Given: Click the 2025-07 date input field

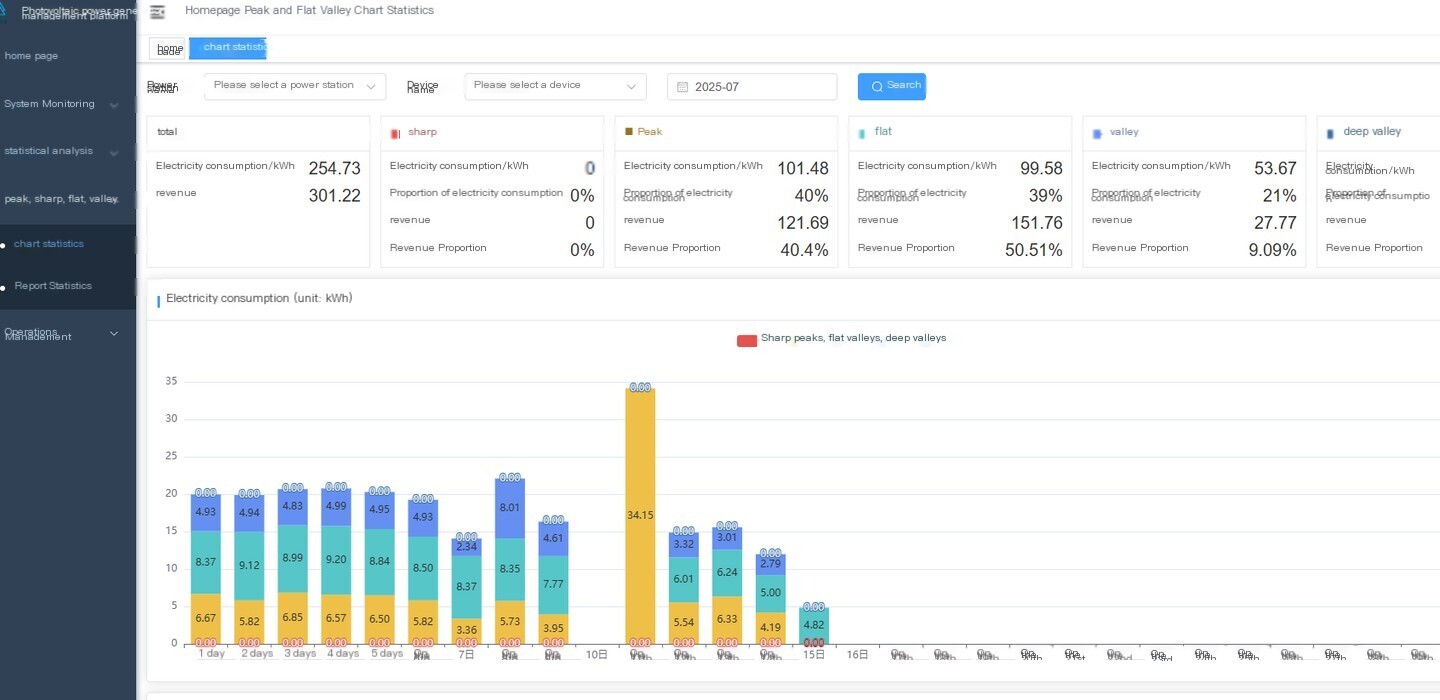Looking at the screenshot, I should 752,87.
